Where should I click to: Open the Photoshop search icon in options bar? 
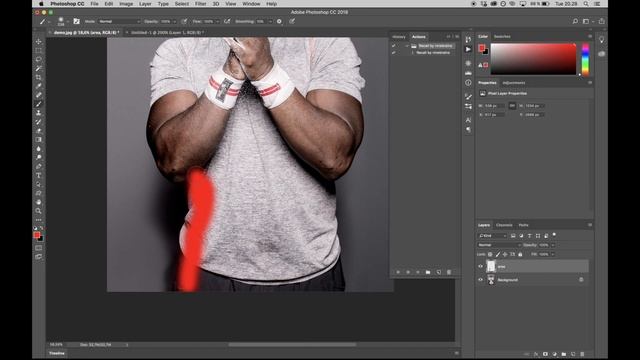[575, 21]
